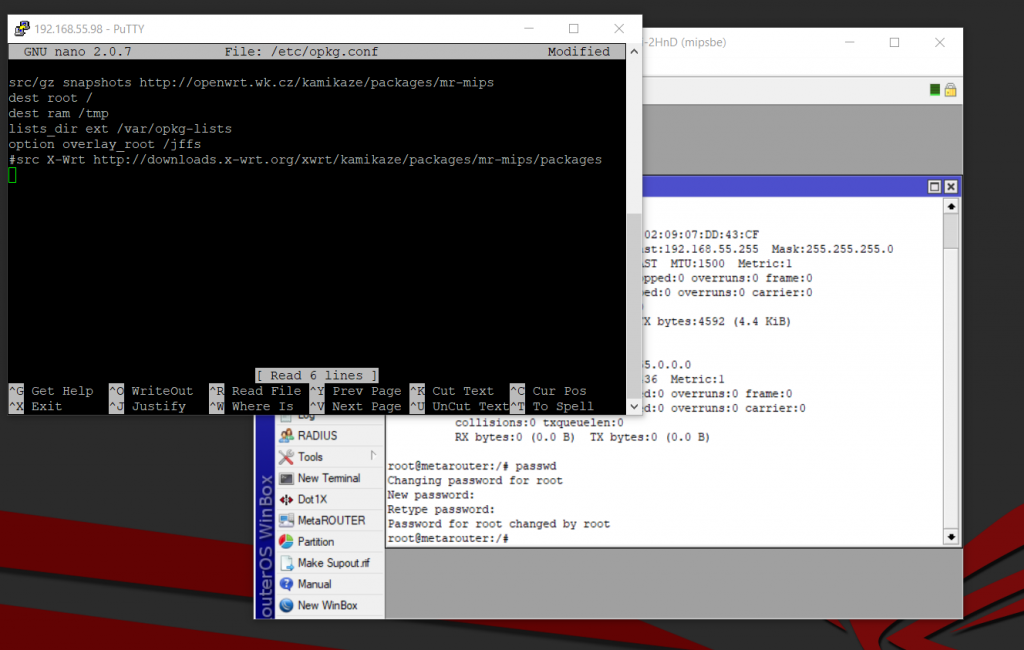The width and height of the screenshot is (1024, 650).
Task: Click '^K Cut Text' shortcut in nano
Action: [x=452, y=391]
